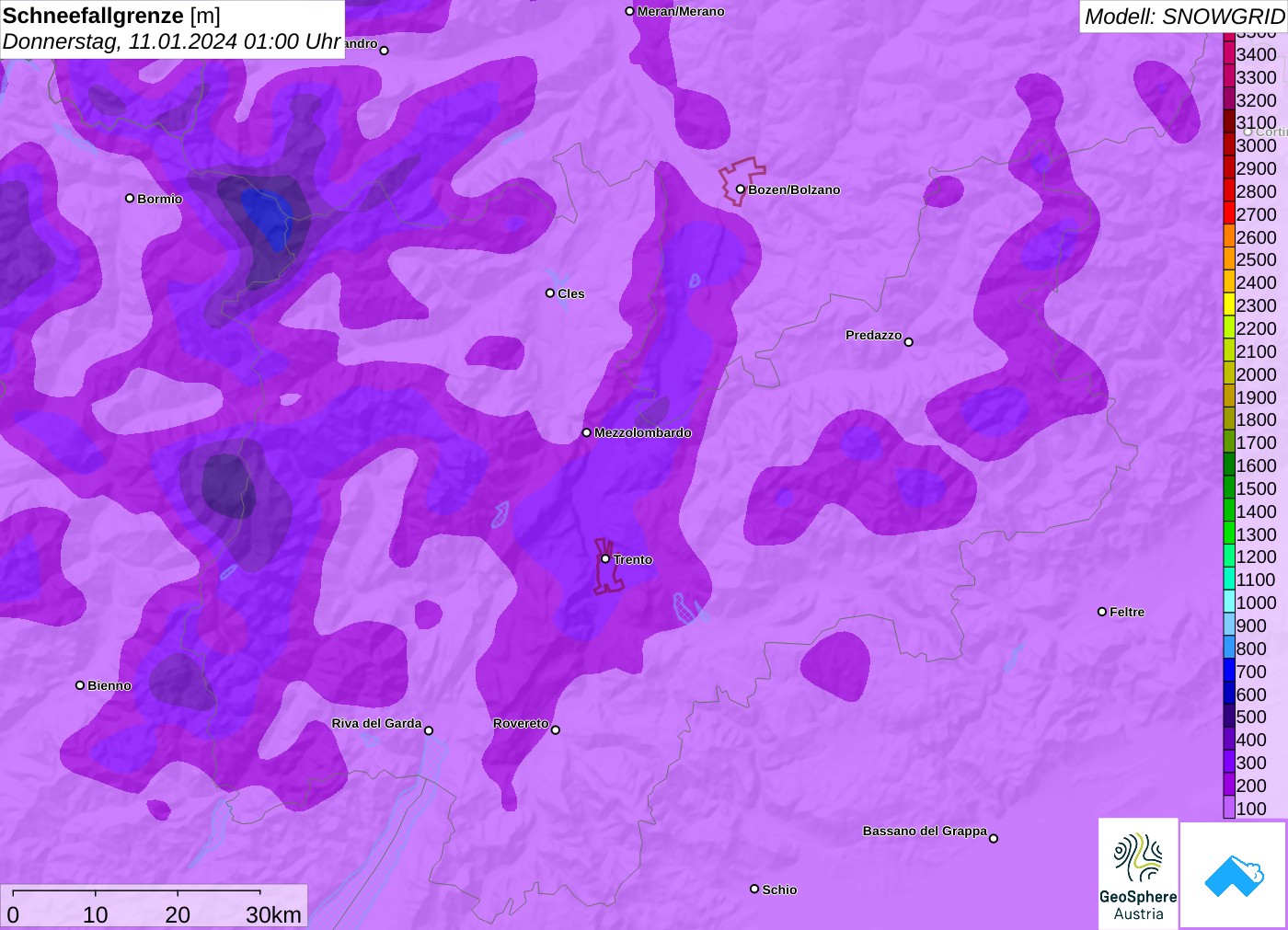Click the Meran/Merano location dot

click(630, 11)
